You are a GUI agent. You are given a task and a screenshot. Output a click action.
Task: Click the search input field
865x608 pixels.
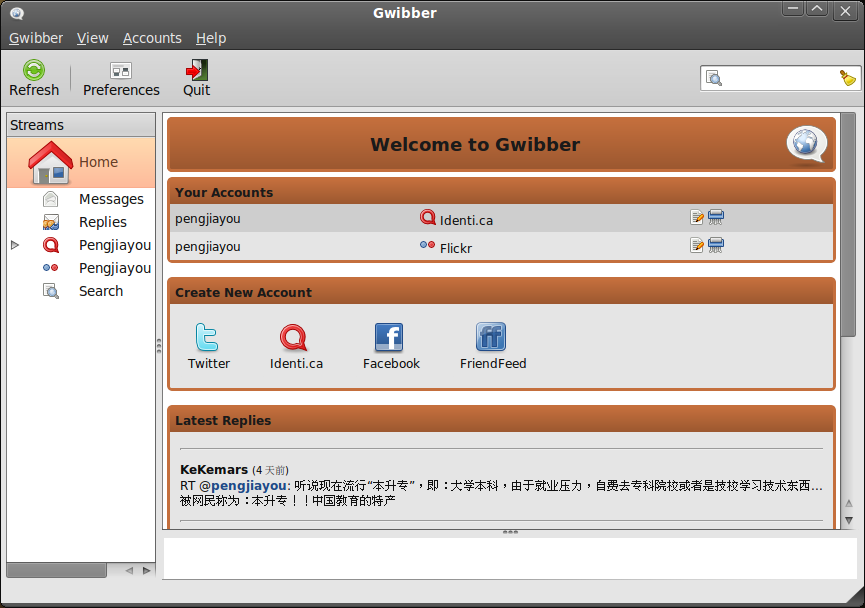pyautogui.click(x=780, y=78)
